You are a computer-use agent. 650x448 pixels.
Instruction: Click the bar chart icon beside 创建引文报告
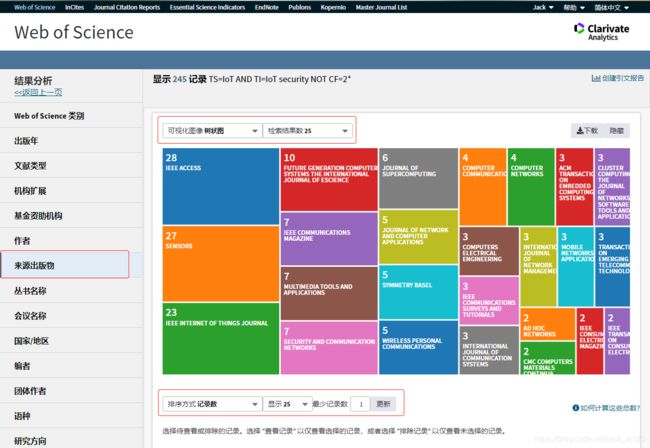tap(596, 78)
